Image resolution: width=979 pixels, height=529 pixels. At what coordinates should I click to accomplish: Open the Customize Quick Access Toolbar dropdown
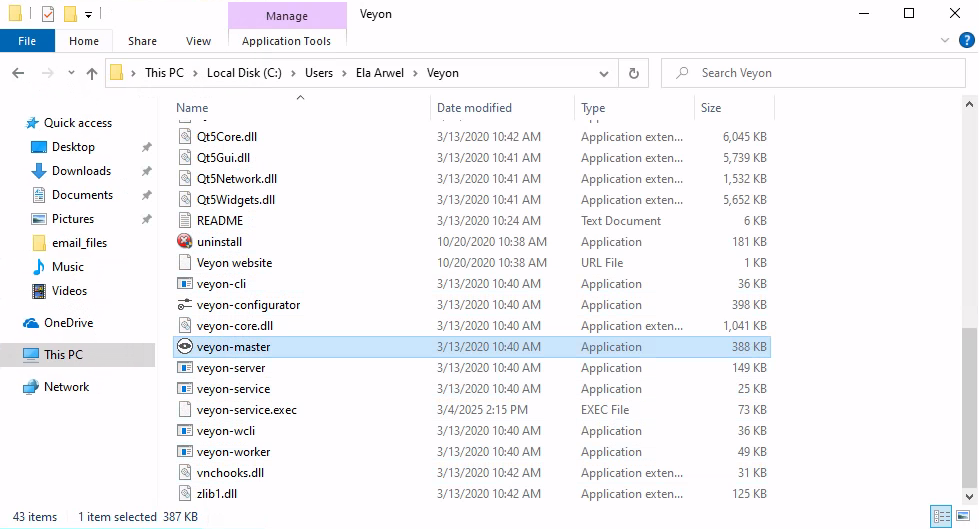pos(89,14)
